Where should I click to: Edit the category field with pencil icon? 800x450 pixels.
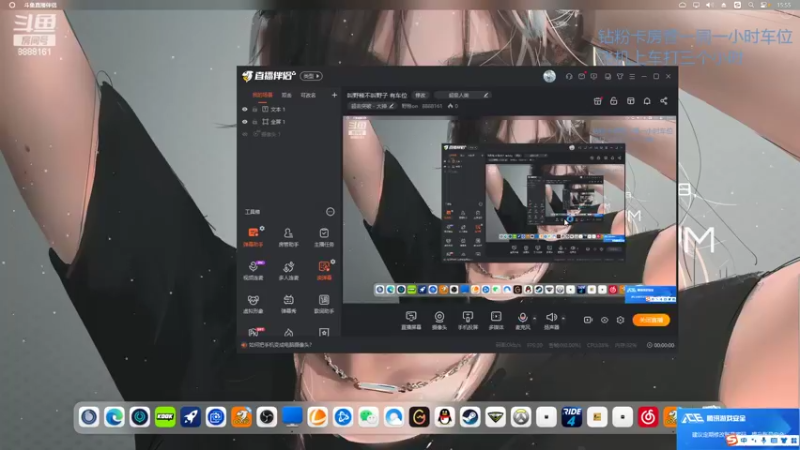462,95
